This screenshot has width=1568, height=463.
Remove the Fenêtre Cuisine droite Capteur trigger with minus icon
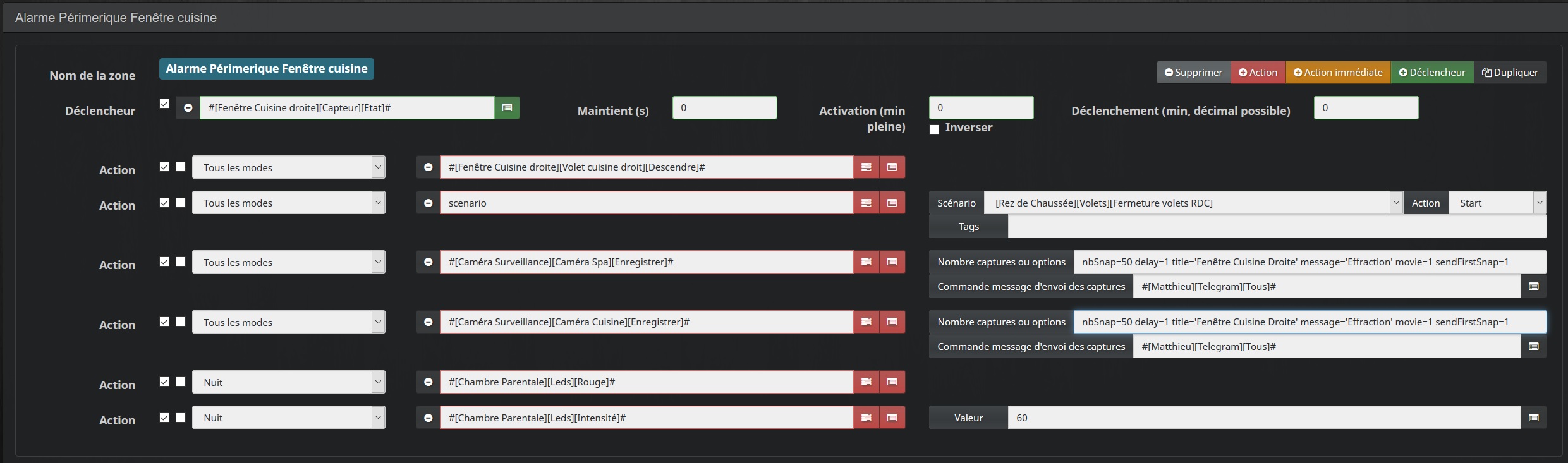click(188, 108)
